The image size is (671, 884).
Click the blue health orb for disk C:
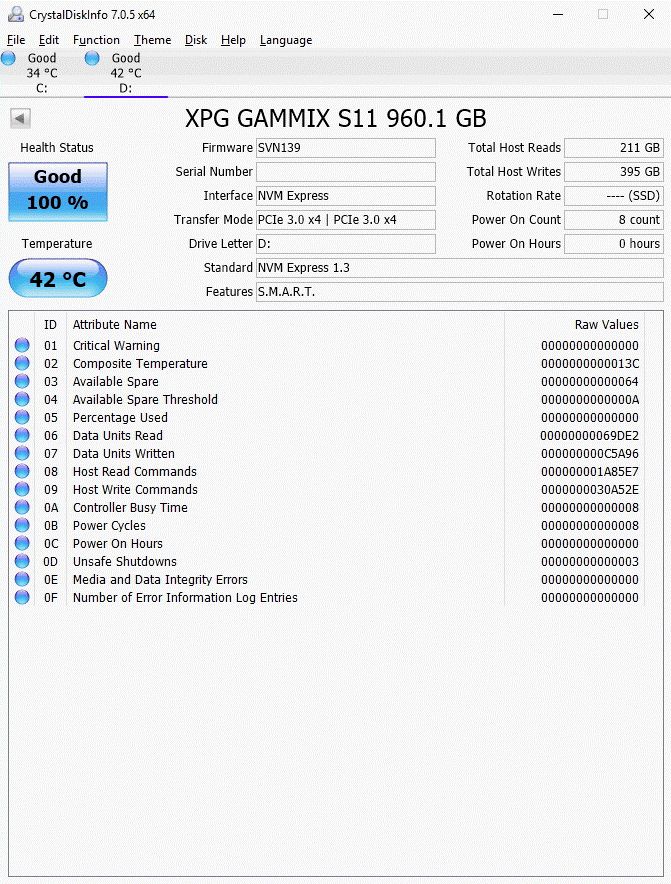point(8,58)
